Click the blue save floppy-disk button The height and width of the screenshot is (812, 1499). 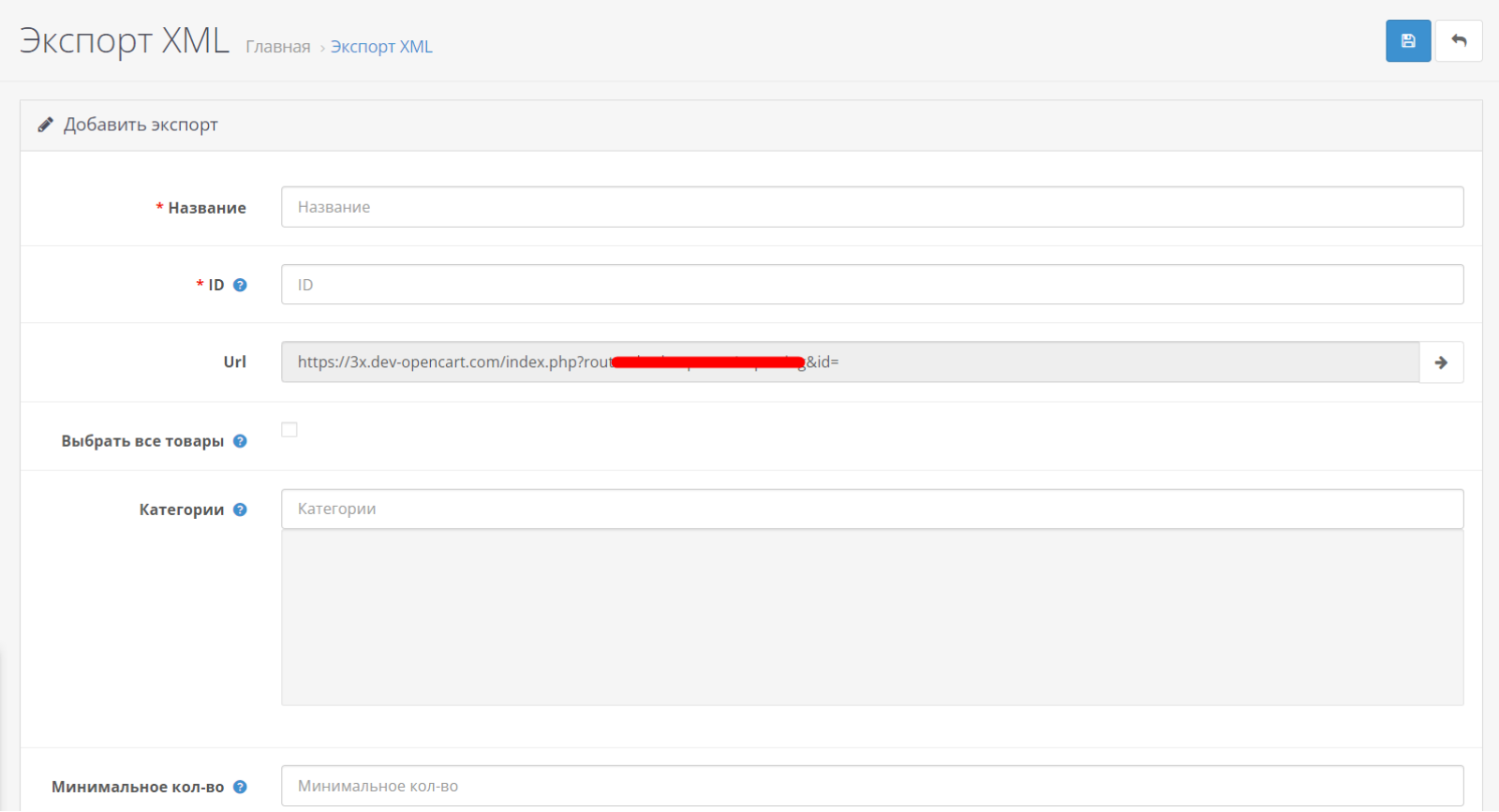coord(1408,41)
